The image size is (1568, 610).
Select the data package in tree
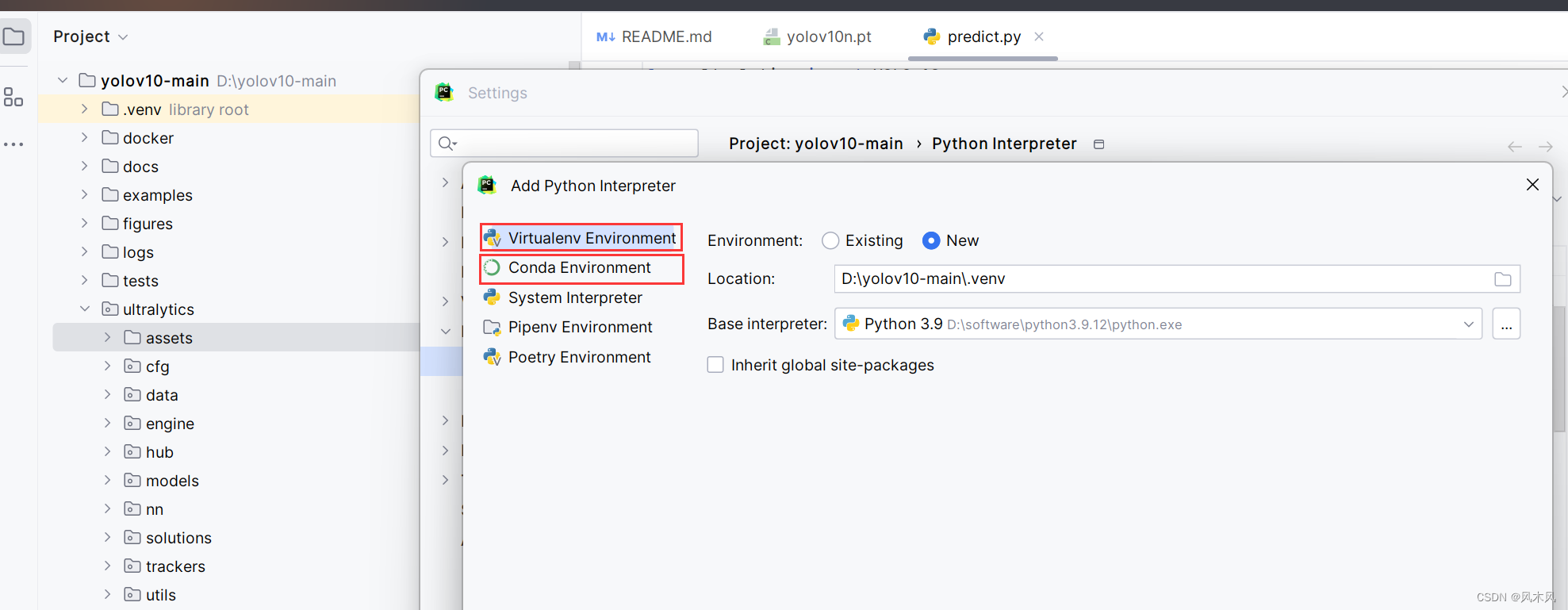(x=162, y=395)
